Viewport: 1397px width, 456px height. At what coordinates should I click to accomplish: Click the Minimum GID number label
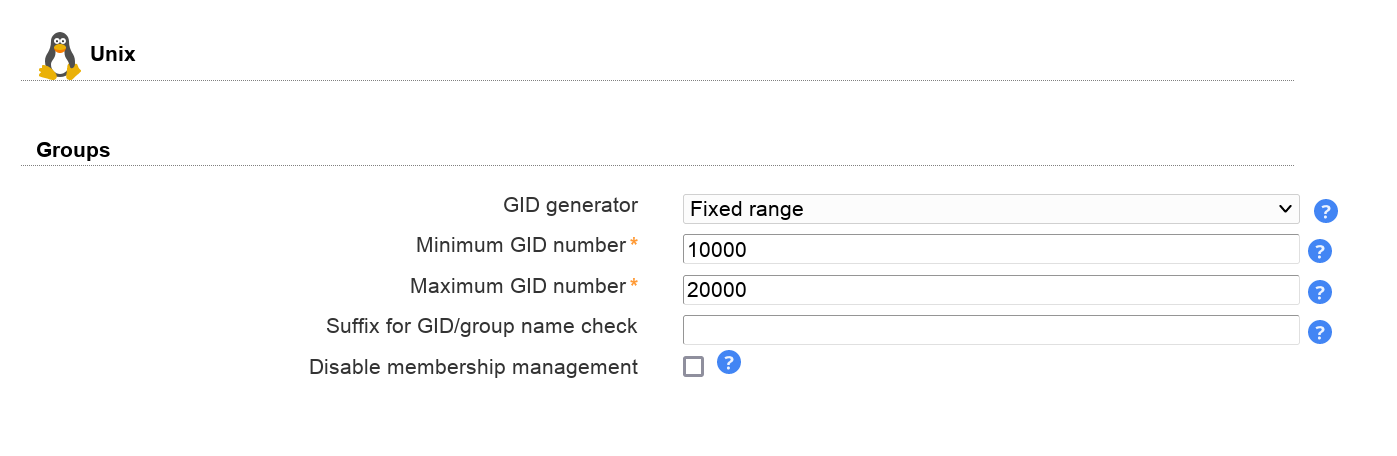point(520,245)
